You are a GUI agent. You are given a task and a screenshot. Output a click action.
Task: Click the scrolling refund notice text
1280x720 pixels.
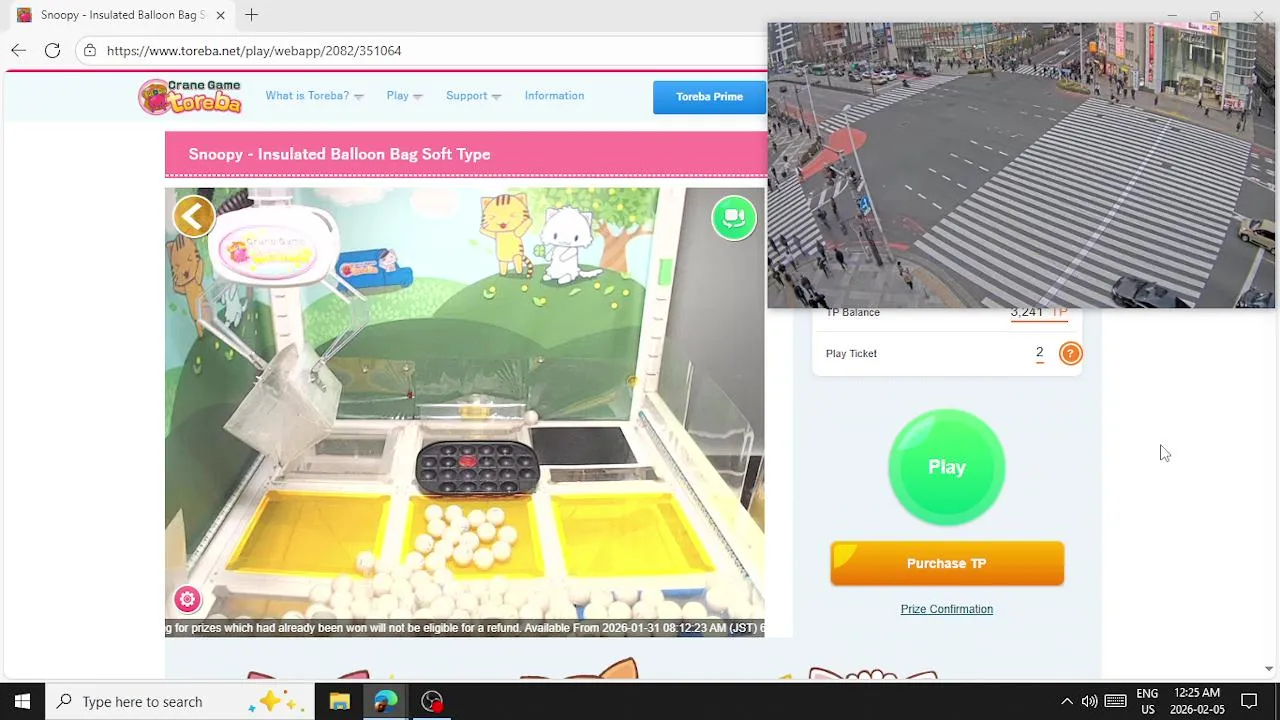[x=465, y=628]
